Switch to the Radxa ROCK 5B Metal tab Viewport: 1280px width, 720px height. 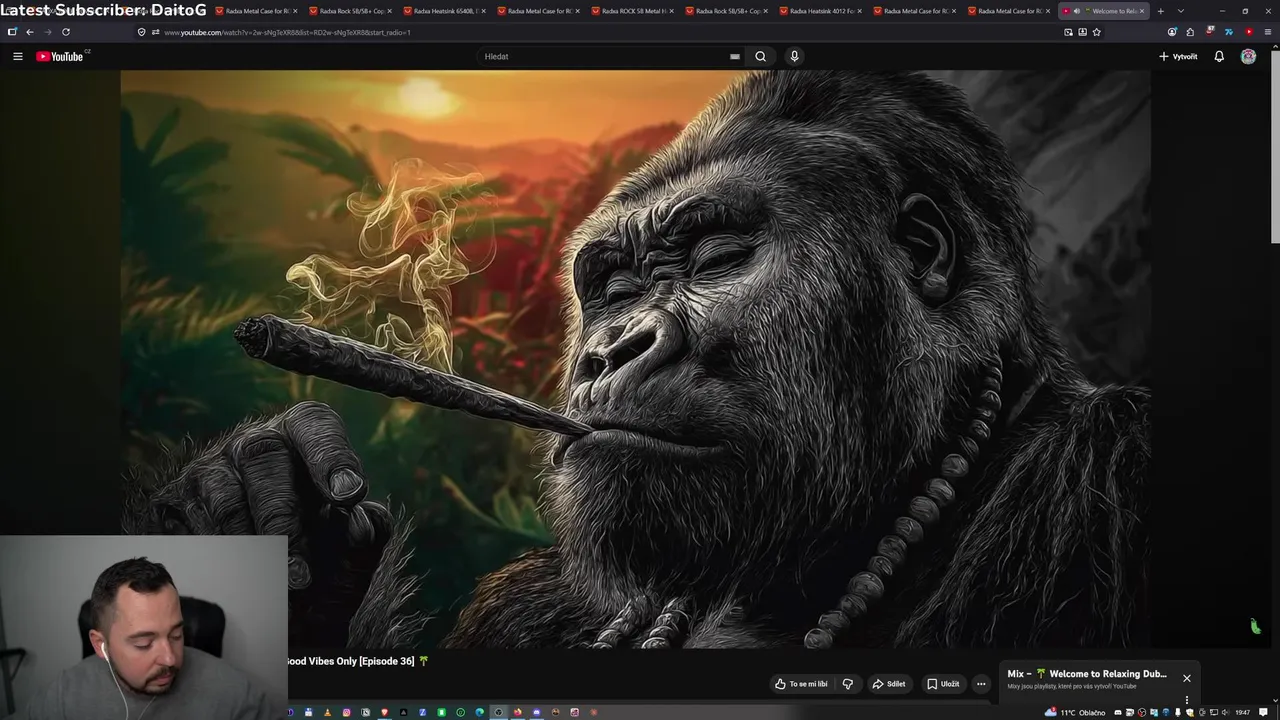632,11
